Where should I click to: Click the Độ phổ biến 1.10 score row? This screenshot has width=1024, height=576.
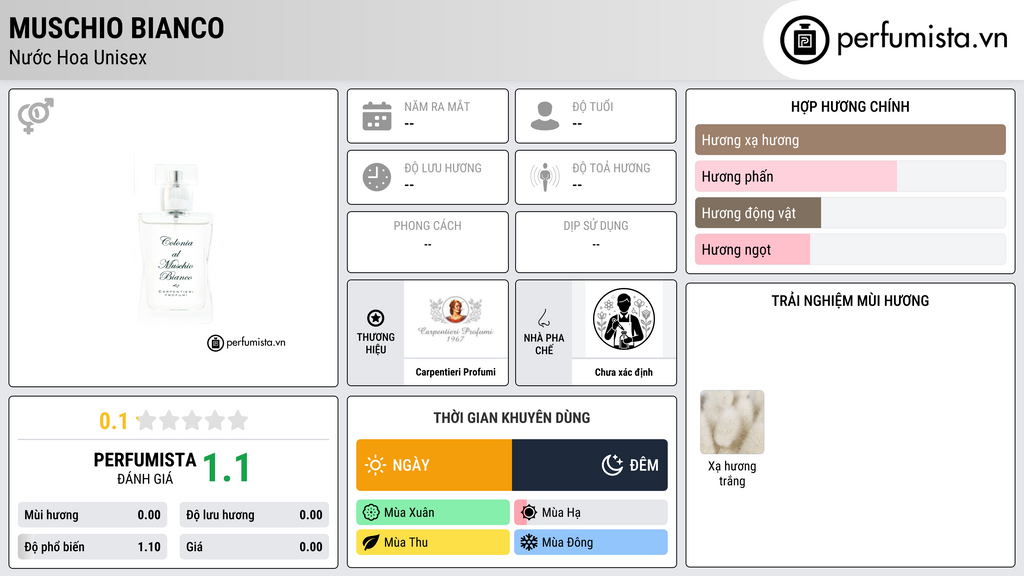click(93, 547)
